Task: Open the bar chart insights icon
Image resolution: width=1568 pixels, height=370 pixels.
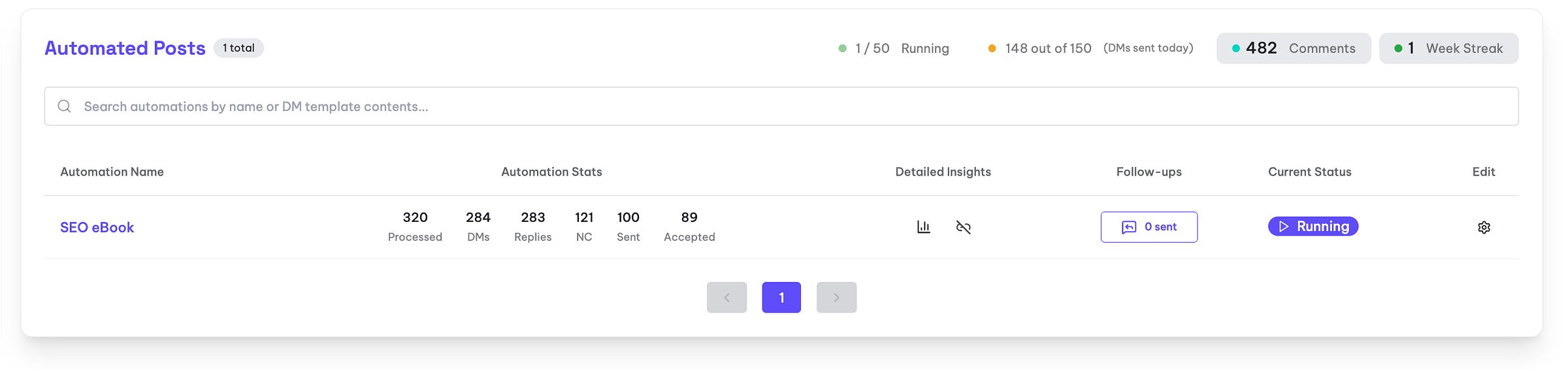Action: click(923, 227)
